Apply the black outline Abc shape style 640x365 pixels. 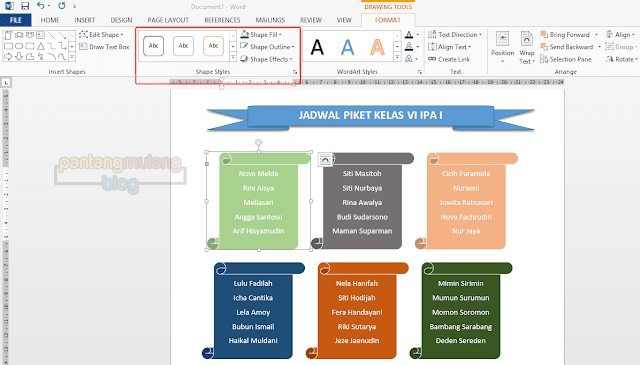153,46
